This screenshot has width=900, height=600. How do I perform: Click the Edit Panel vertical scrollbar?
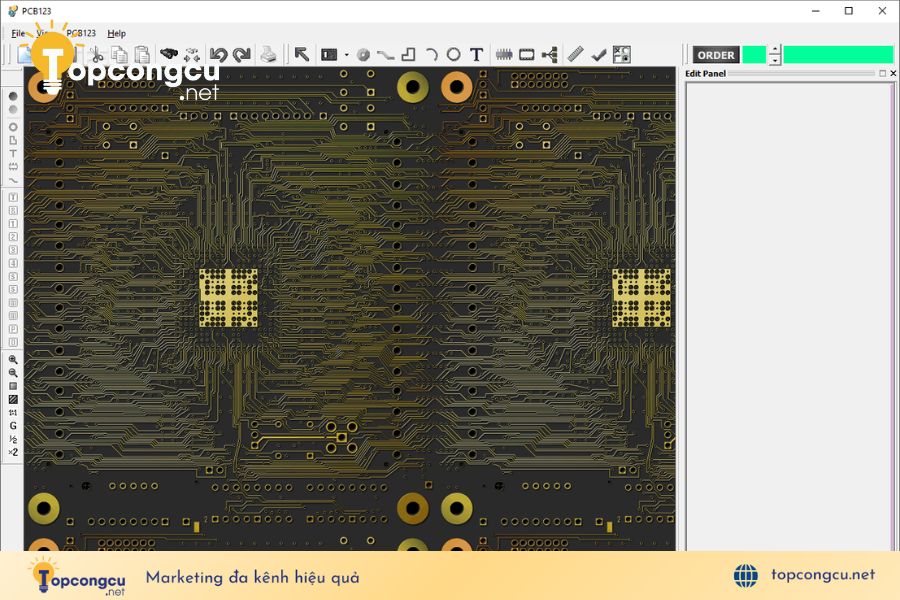(893, 316)
